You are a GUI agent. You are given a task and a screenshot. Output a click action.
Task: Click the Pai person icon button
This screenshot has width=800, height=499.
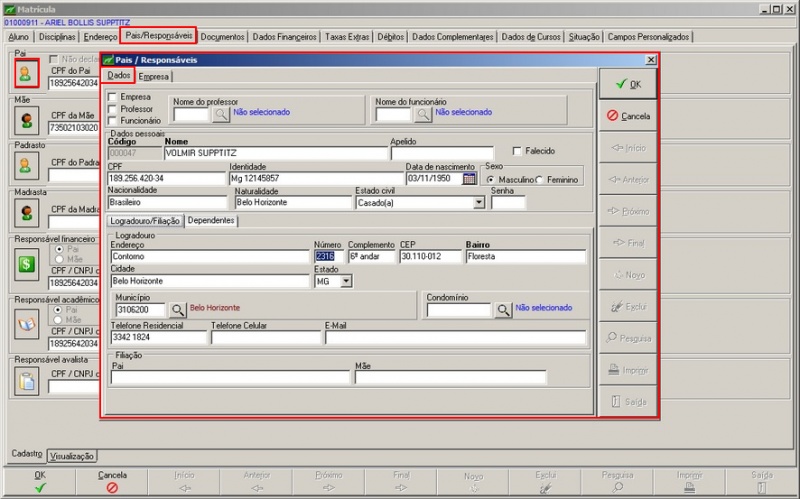(27, 73)
